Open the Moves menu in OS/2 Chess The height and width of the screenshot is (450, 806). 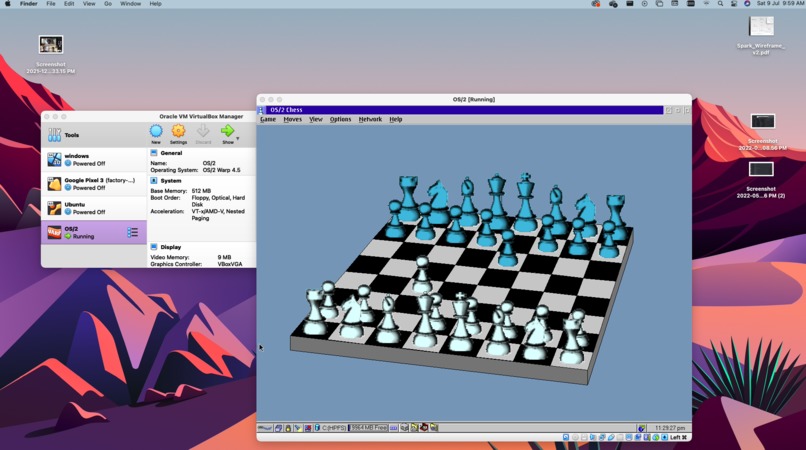point(292,119)
